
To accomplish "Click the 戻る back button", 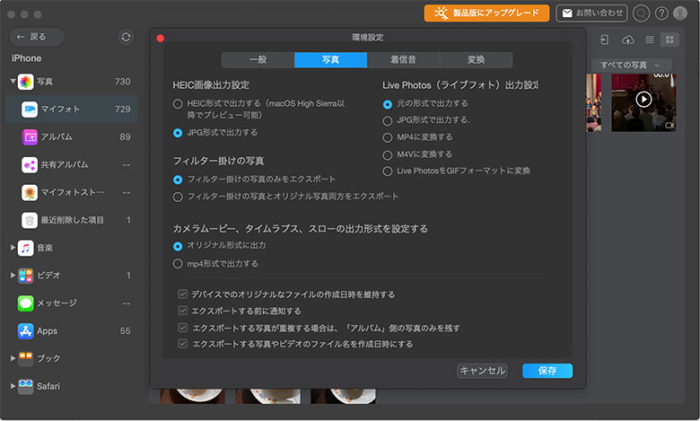I will click(37, 37).
